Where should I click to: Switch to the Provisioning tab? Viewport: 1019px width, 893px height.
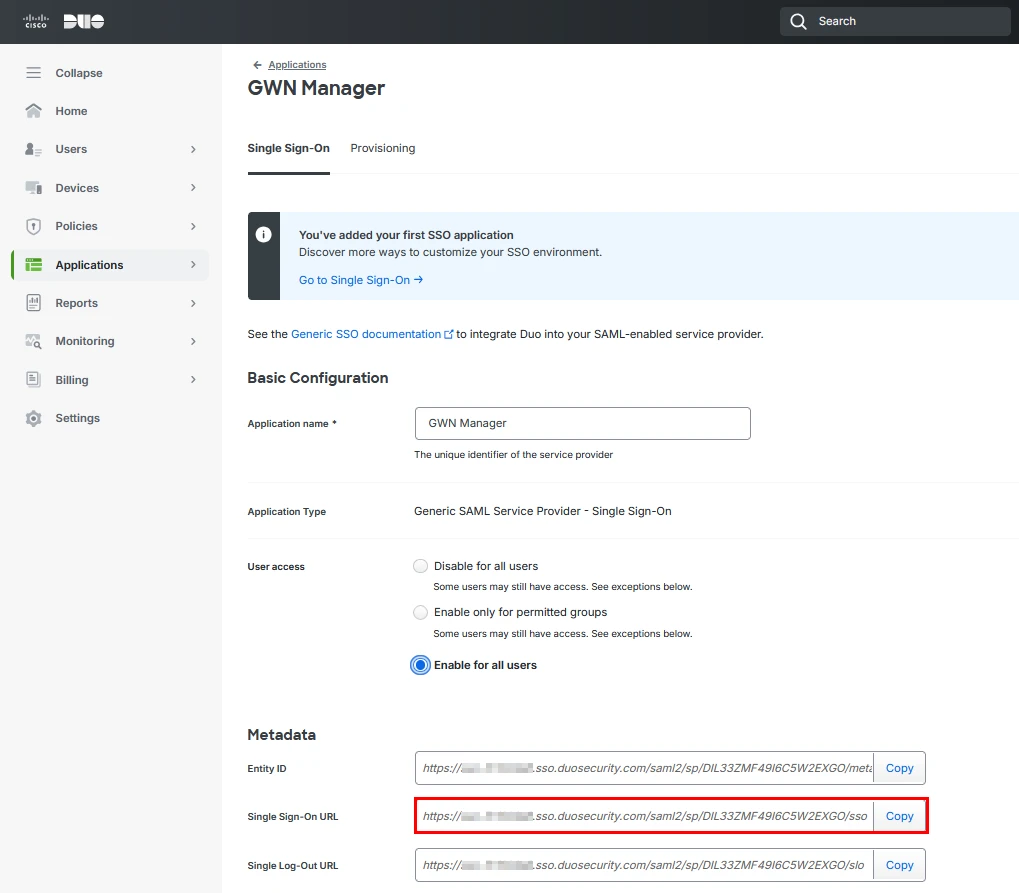click(383, 148)
